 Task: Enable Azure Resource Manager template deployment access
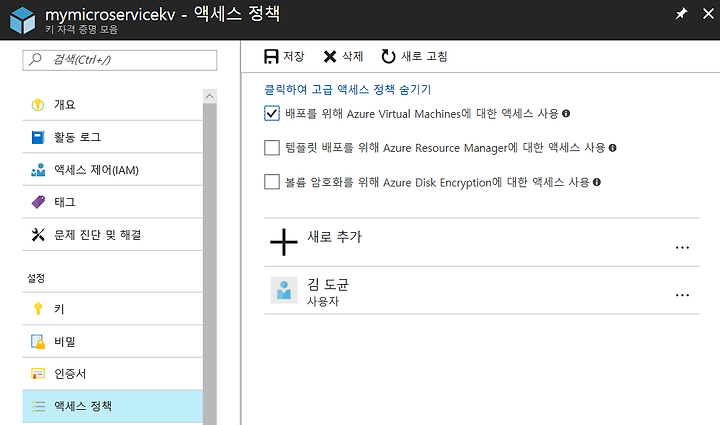[272, 148]
